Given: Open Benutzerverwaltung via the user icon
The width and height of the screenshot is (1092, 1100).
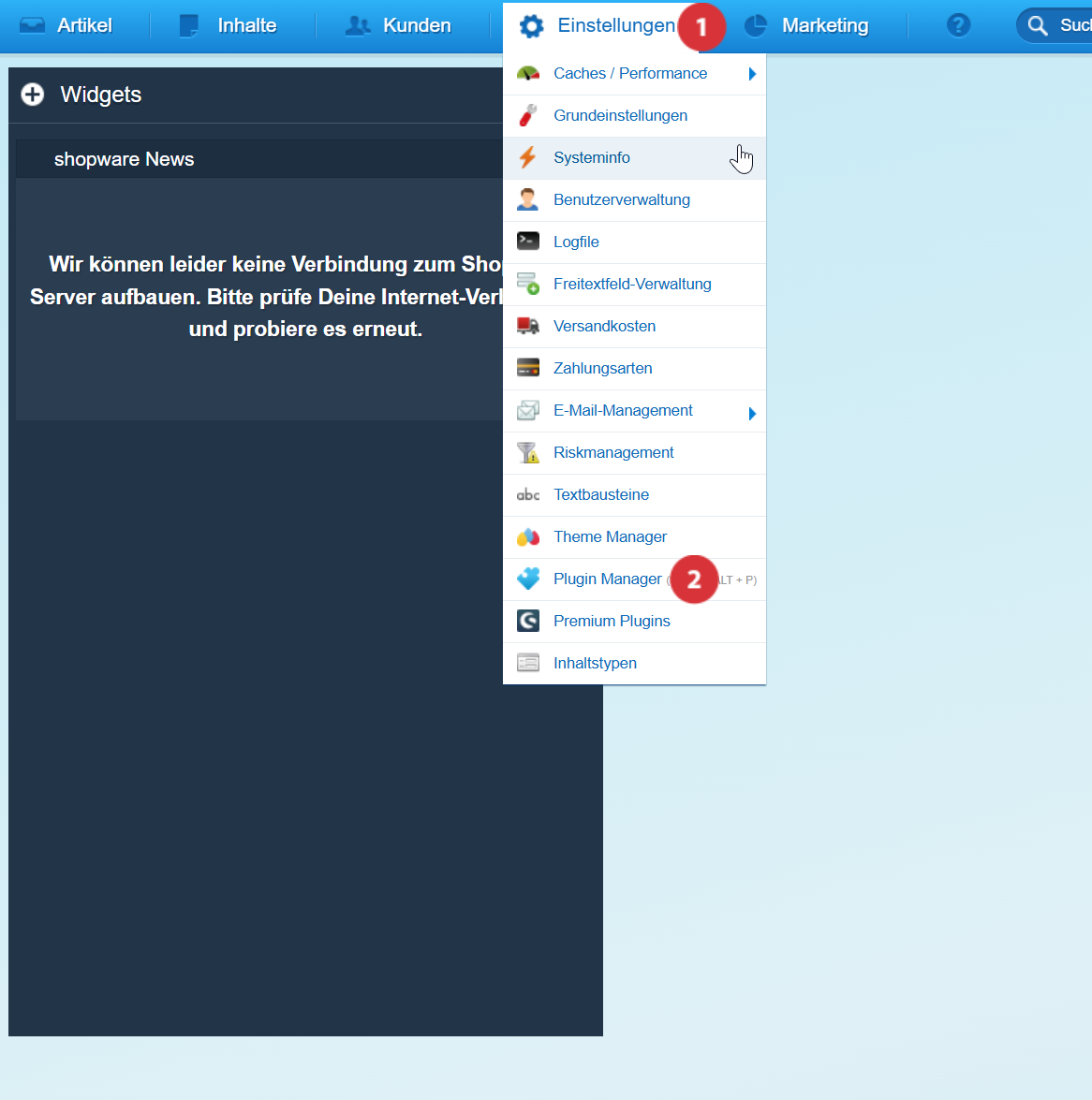Looking at the screenshot, I should 528,199.
